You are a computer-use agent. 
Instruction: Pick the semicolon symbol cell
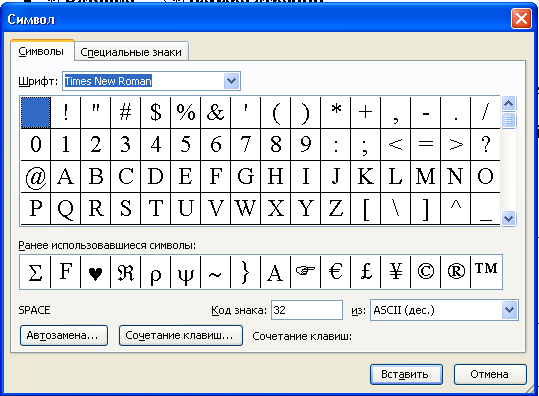[365, 145]
